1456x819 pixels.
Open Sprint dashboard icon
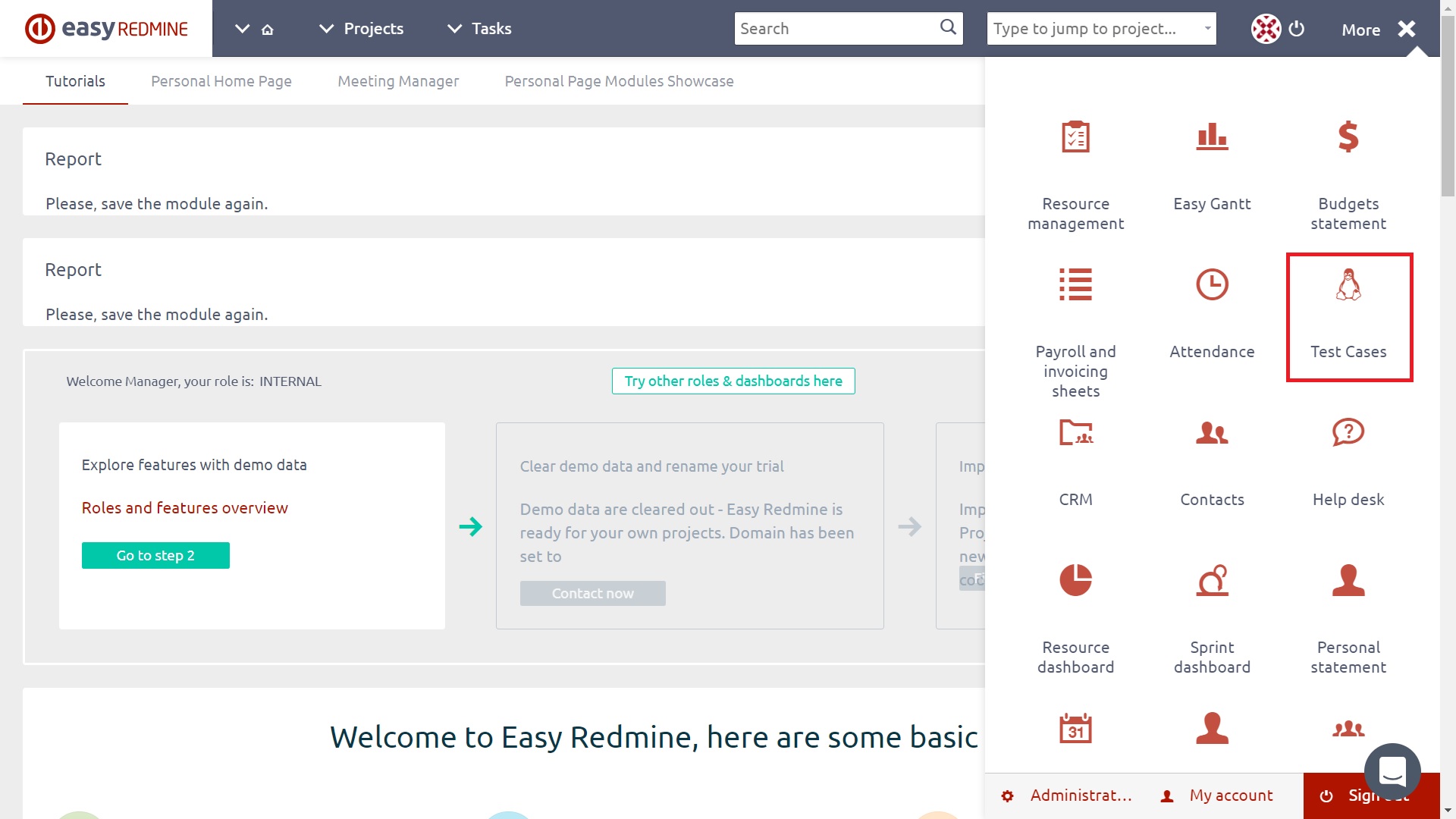(1212, 580)
